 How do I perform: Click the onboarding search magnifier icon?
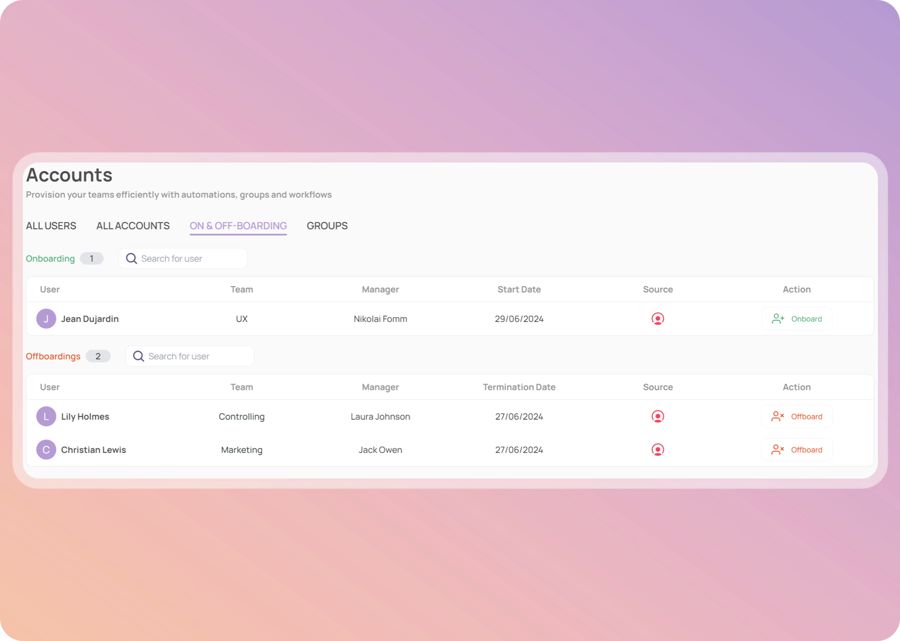point(132,259)
